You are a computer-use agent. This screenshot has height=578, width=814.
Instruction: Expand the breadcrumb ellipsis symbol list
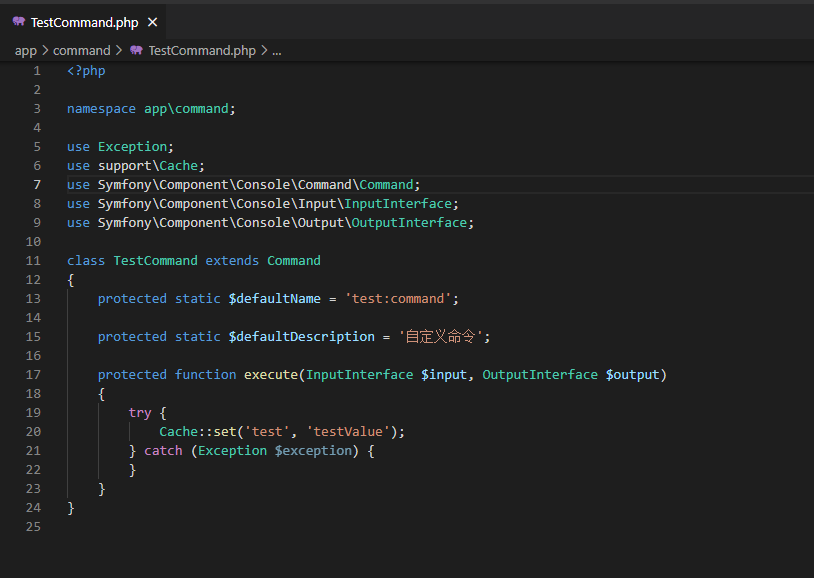pyautogui.click(x=277, y=50)
